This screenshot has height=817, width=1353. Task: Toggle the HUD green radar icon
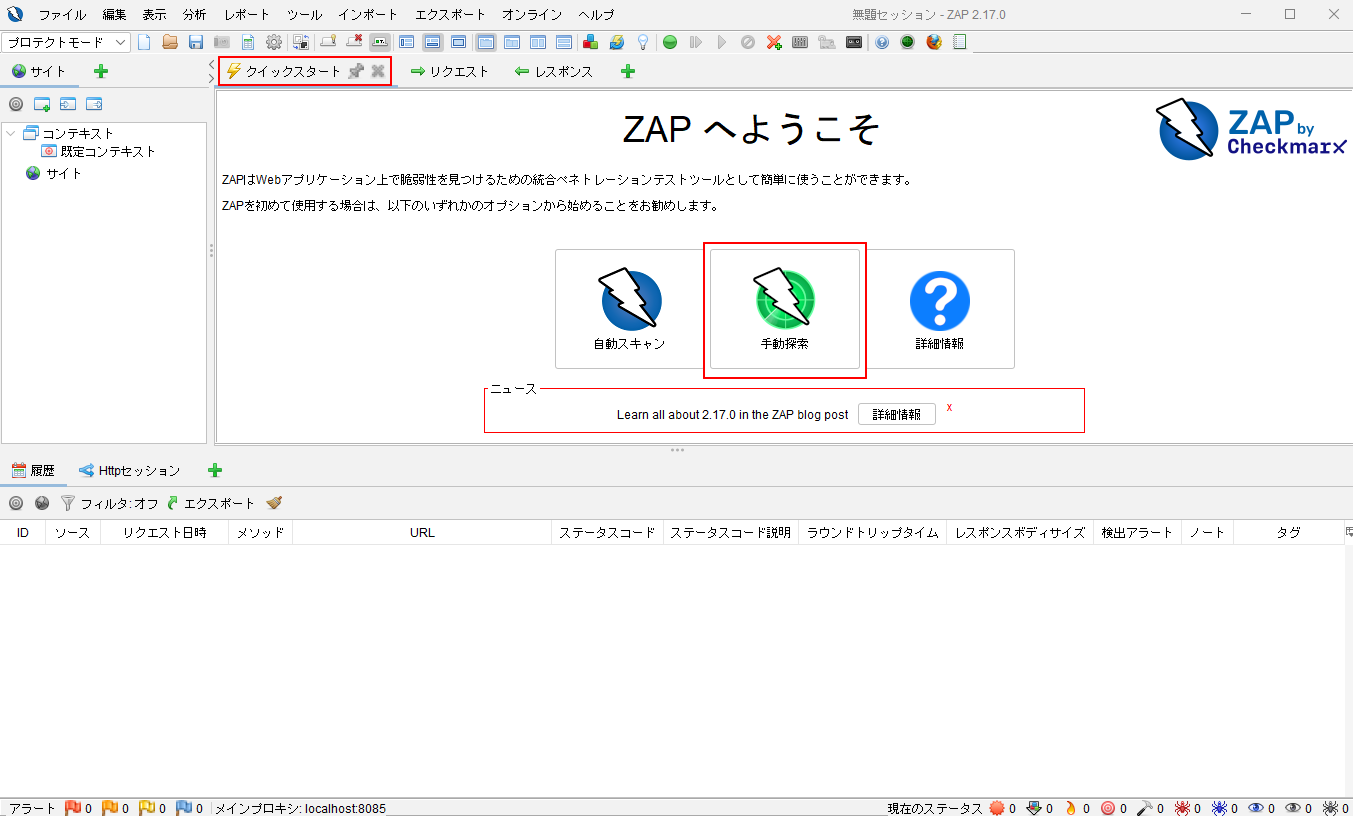pyautogui.click(x=907, y=42)
